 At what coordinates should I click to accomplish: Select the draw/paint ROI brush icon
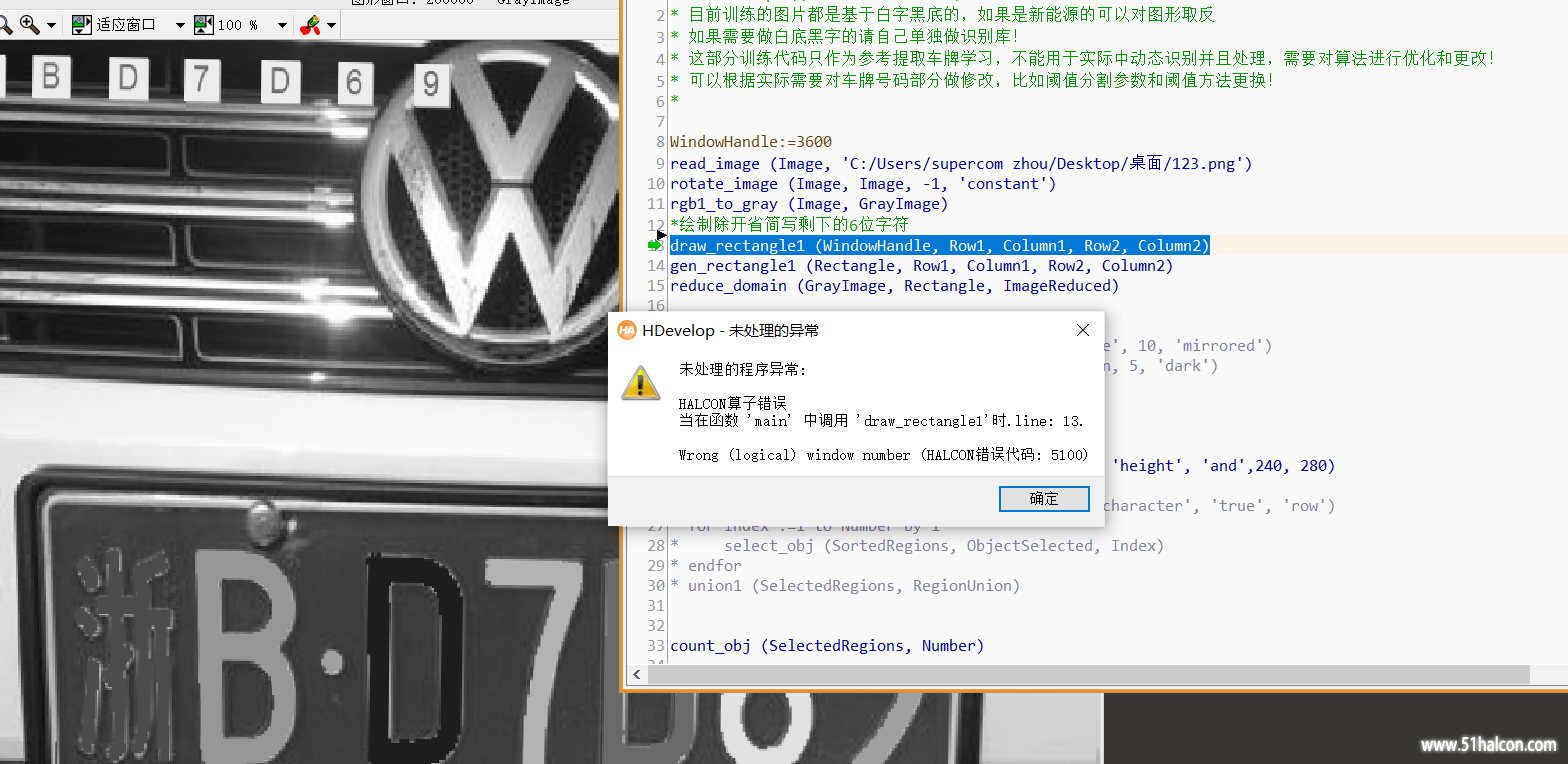[311, 24]
